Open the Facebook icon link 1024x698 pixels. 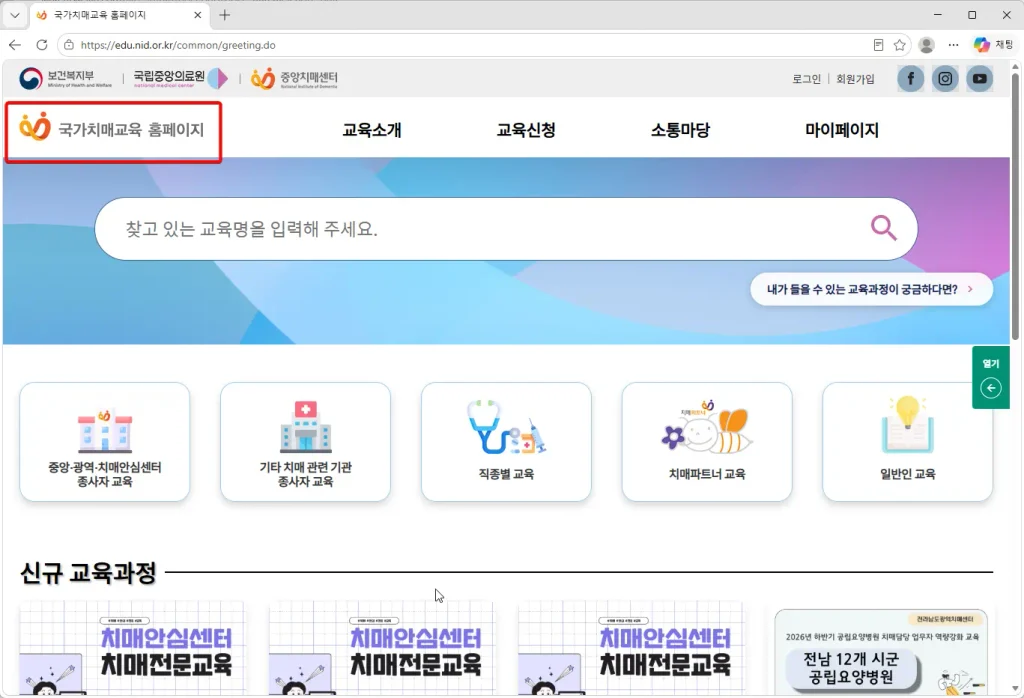[910, 79]
